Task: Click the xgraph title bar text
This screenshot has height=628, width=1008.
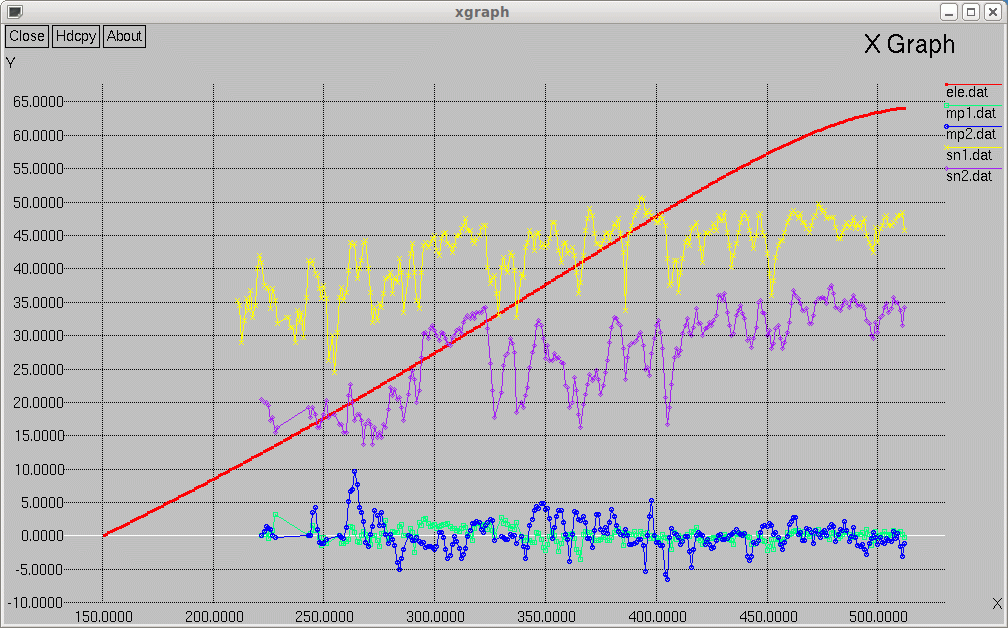Action: pyautogui.click(x=482, y=12)
